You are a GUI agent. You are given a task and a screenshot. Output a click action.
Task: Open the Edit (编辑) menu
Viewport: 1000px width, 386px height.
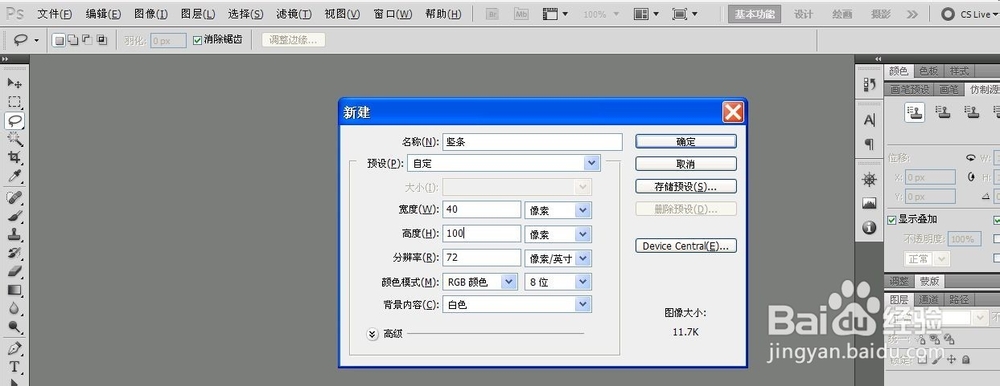pyautogui.click(x=103, y=14)
